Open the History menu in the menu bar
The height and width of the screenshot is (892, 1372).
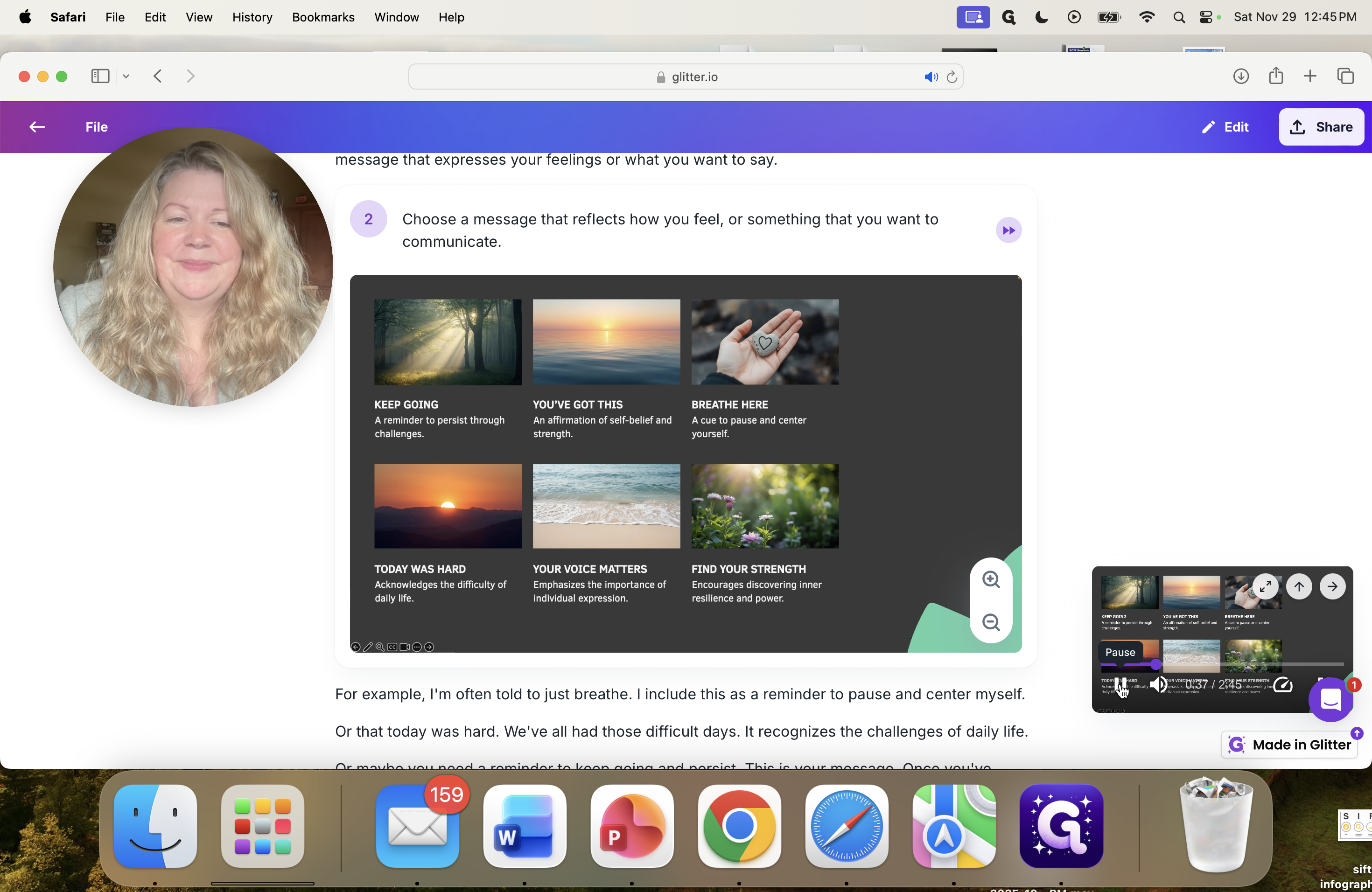(x=252, y=17)
